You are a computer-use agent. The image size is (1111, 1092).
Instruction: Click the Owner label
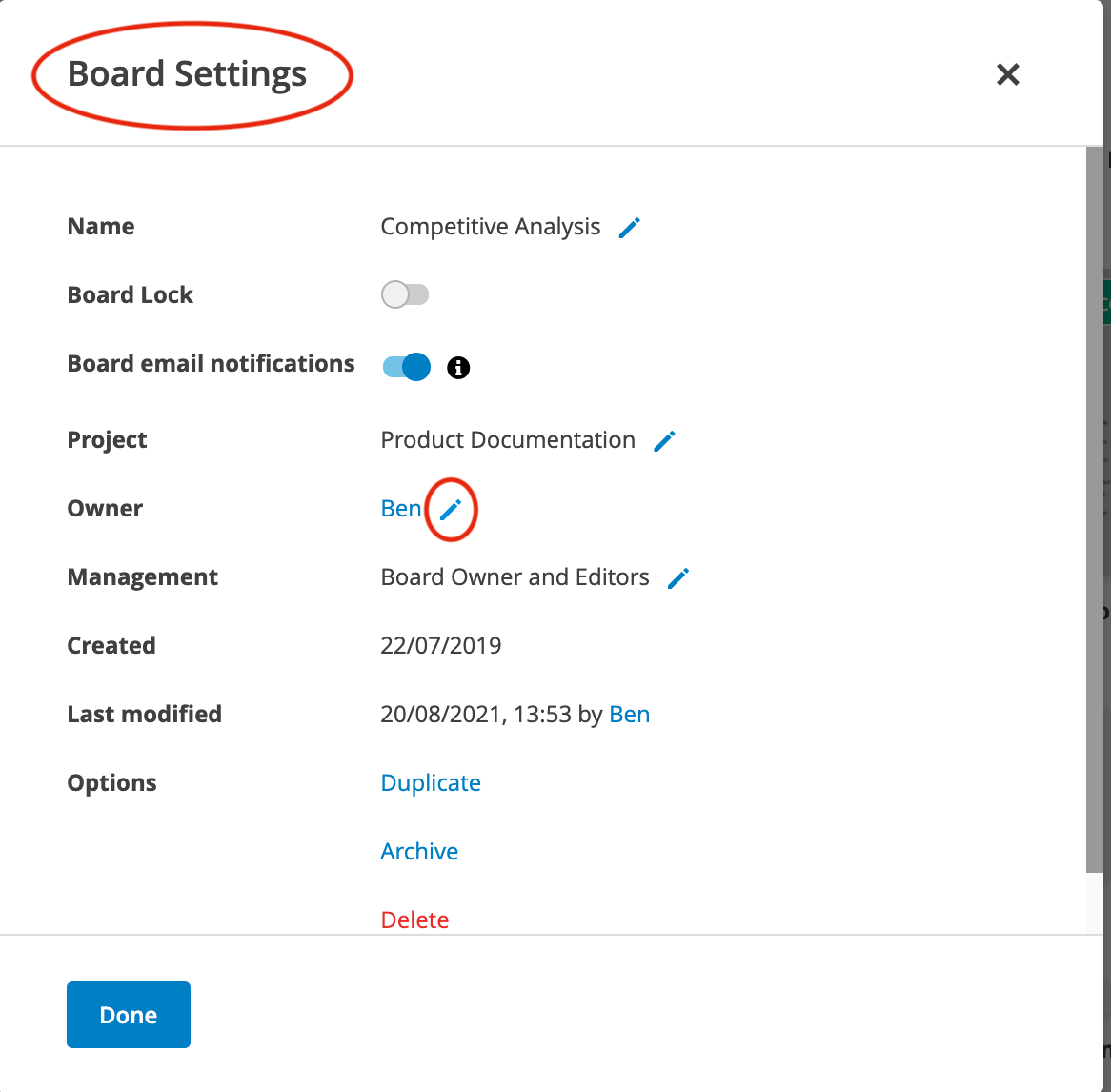[x=105, y=508]
